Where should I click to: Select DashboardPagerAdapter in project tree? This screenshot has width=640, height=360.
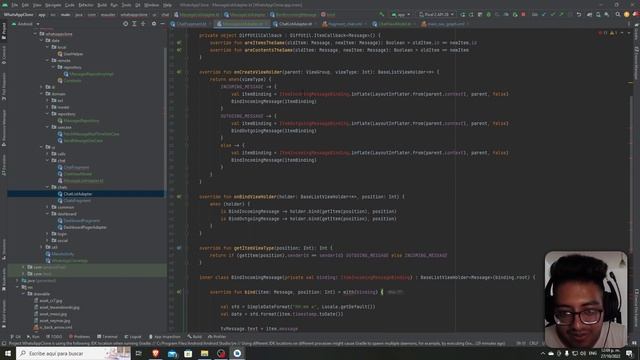tap(84, 227)
